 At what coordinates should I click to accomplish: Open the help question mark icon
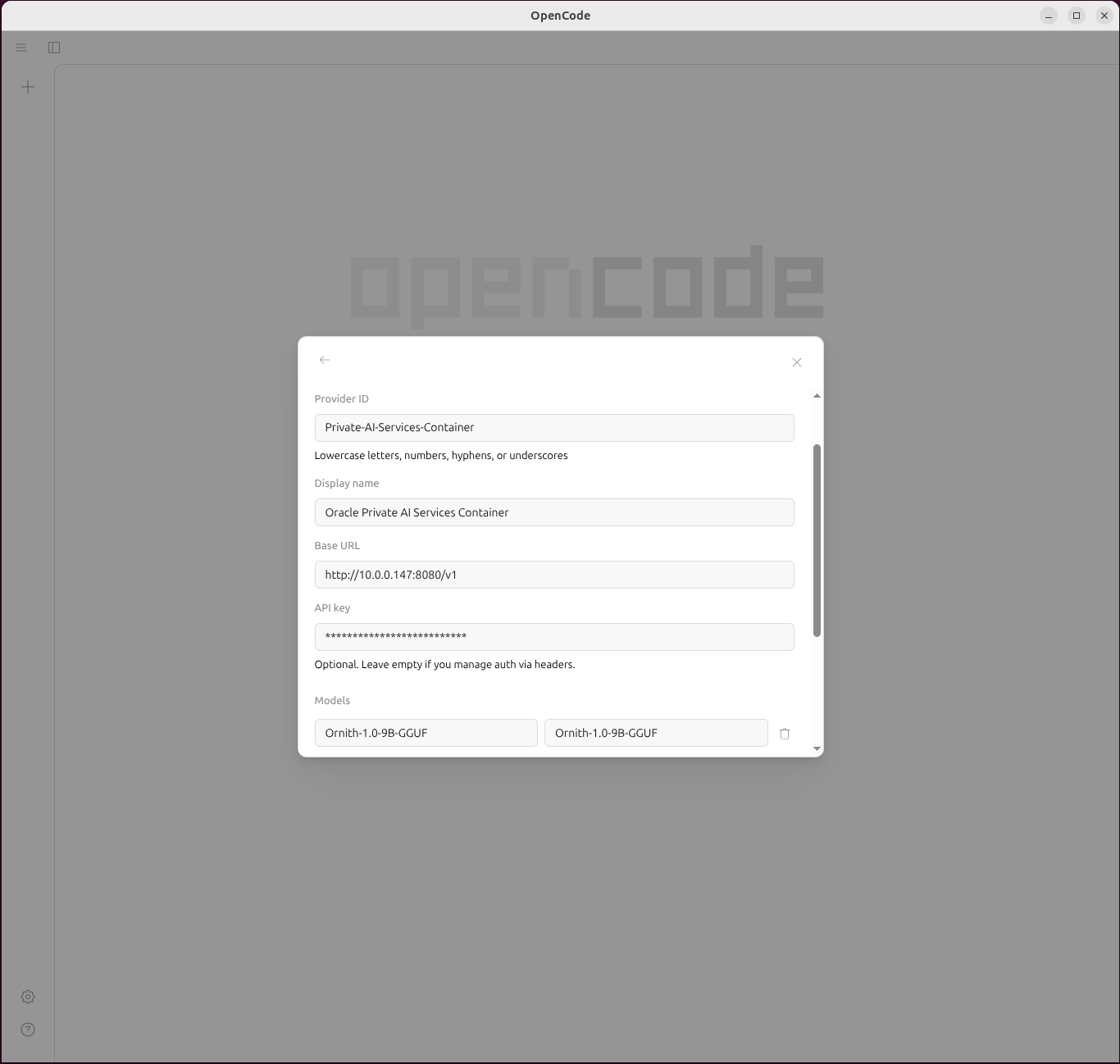pyautogui.click(x=28, y=1030)
